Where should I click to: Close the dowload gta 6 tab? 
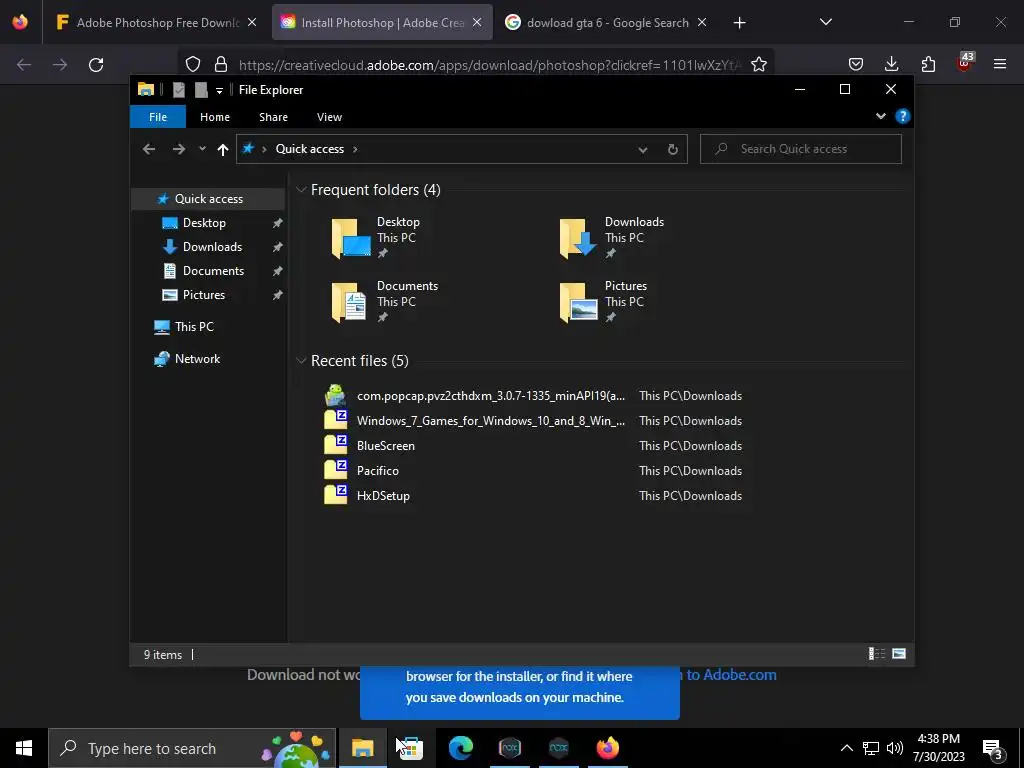point(702,23)
